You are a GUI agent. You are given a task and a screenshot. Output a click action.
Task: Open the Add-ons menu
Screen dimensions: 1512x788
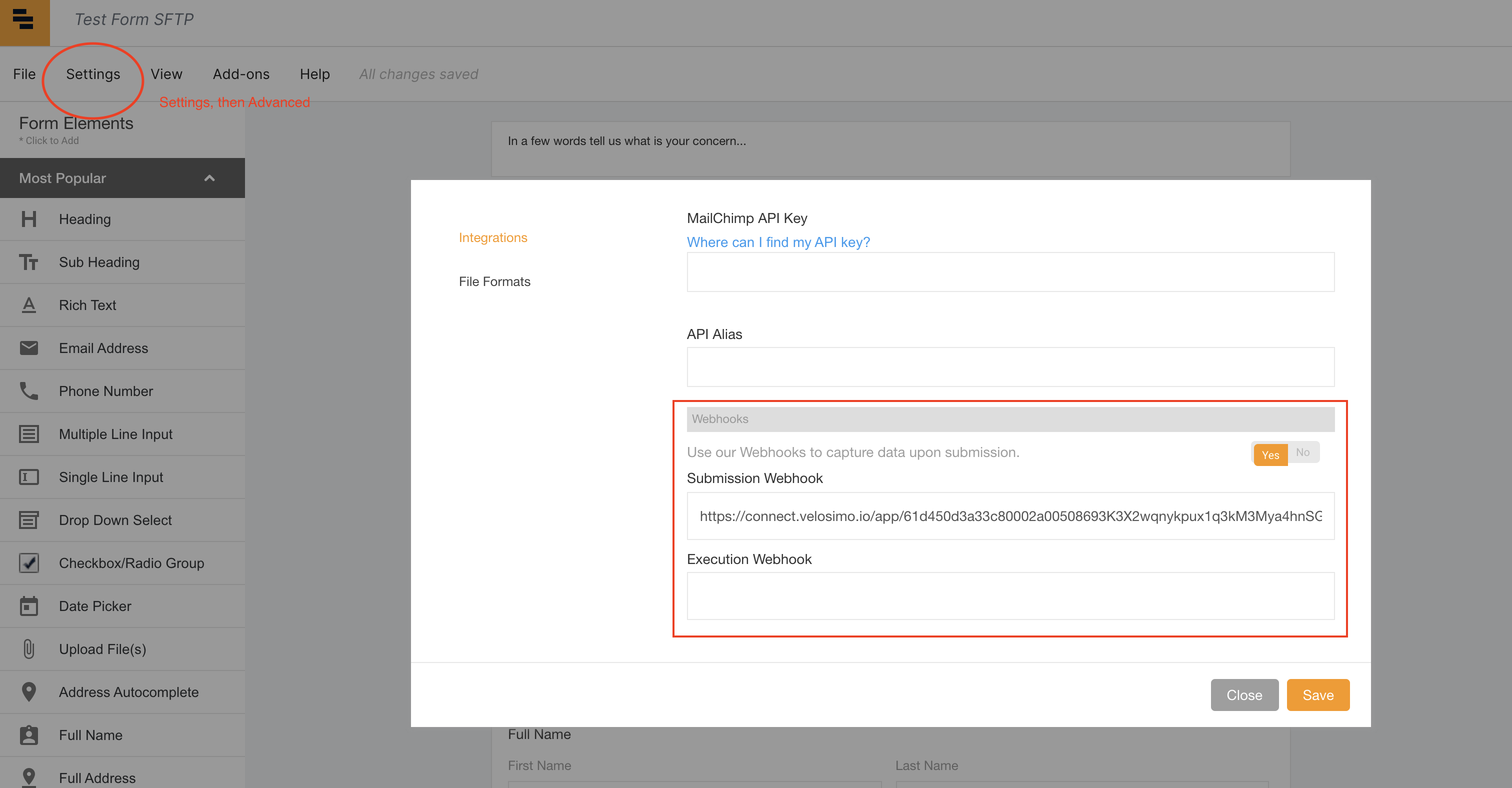click(240, 74)
